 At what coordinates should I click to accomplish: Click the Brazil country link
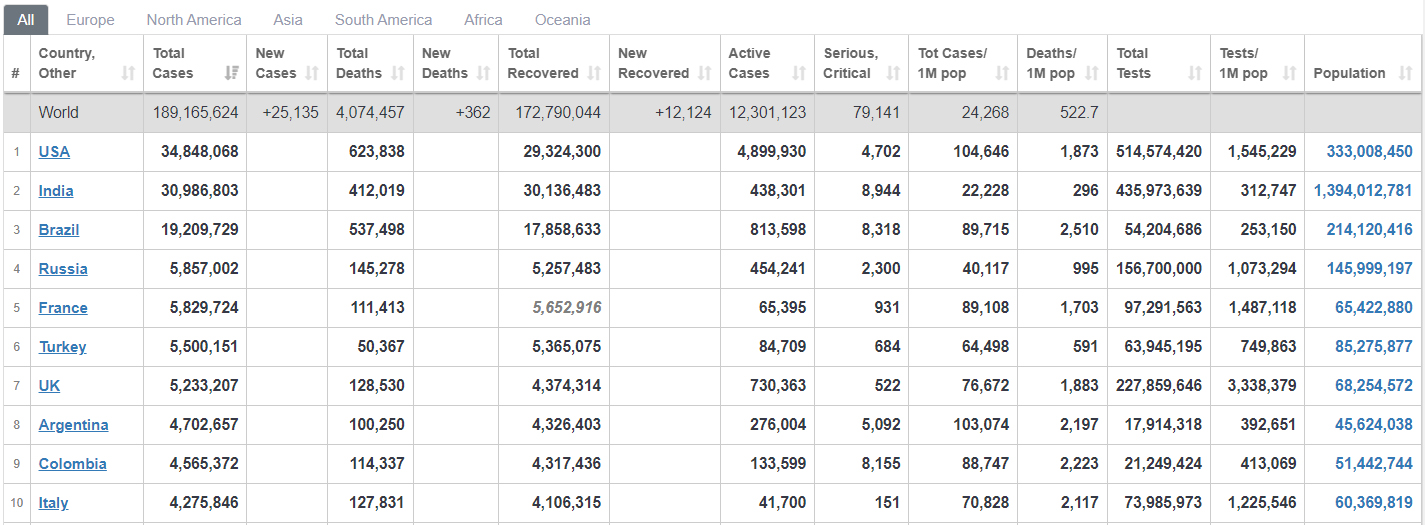[x=59, y=230]
